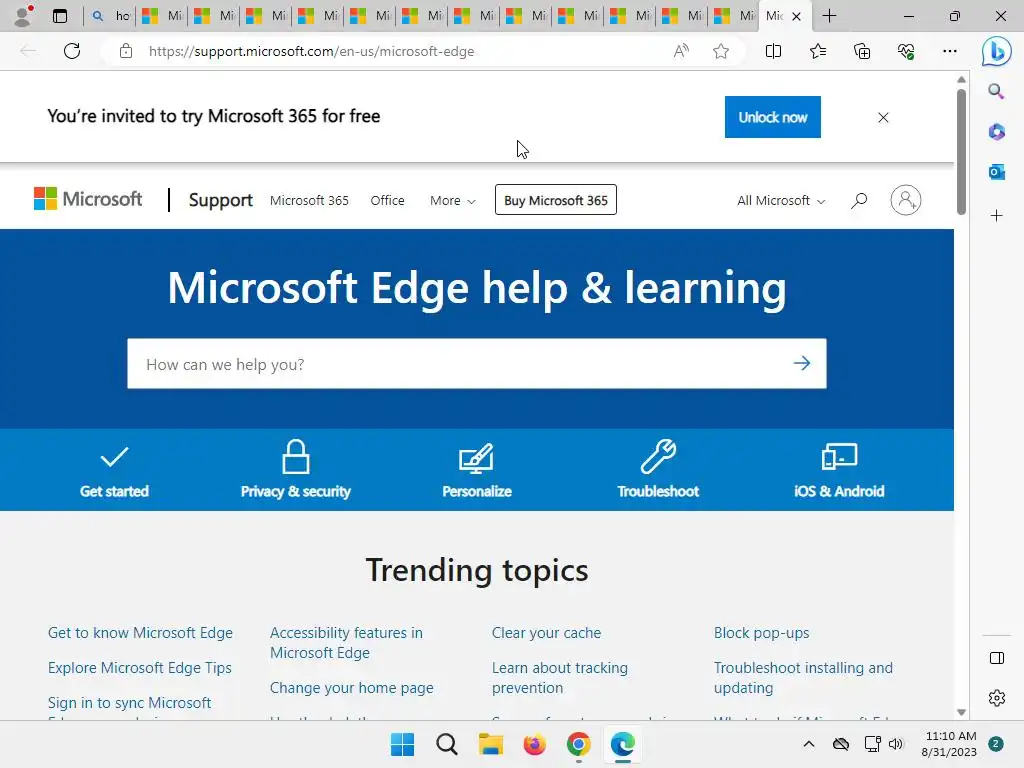Switch to the first 'ho' search tab
The height and width of the screenshot is (768, 1024).
[x=110, y=16]
